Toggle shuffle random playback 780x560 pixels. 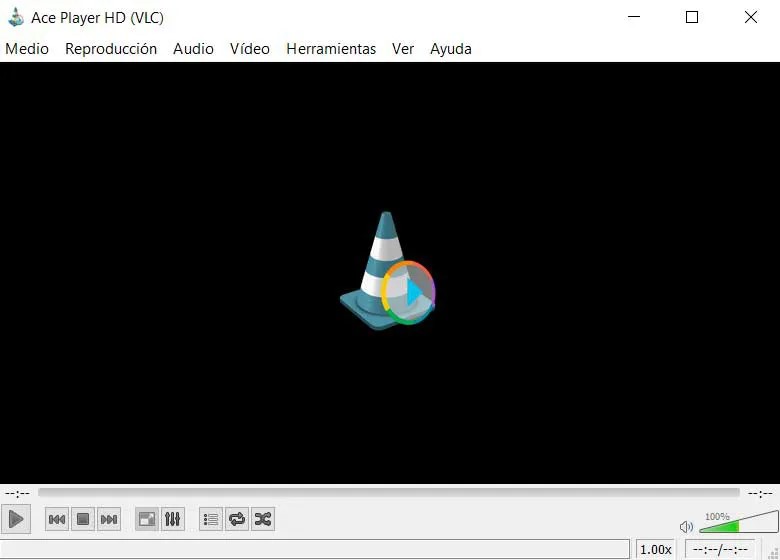(263, 520)
